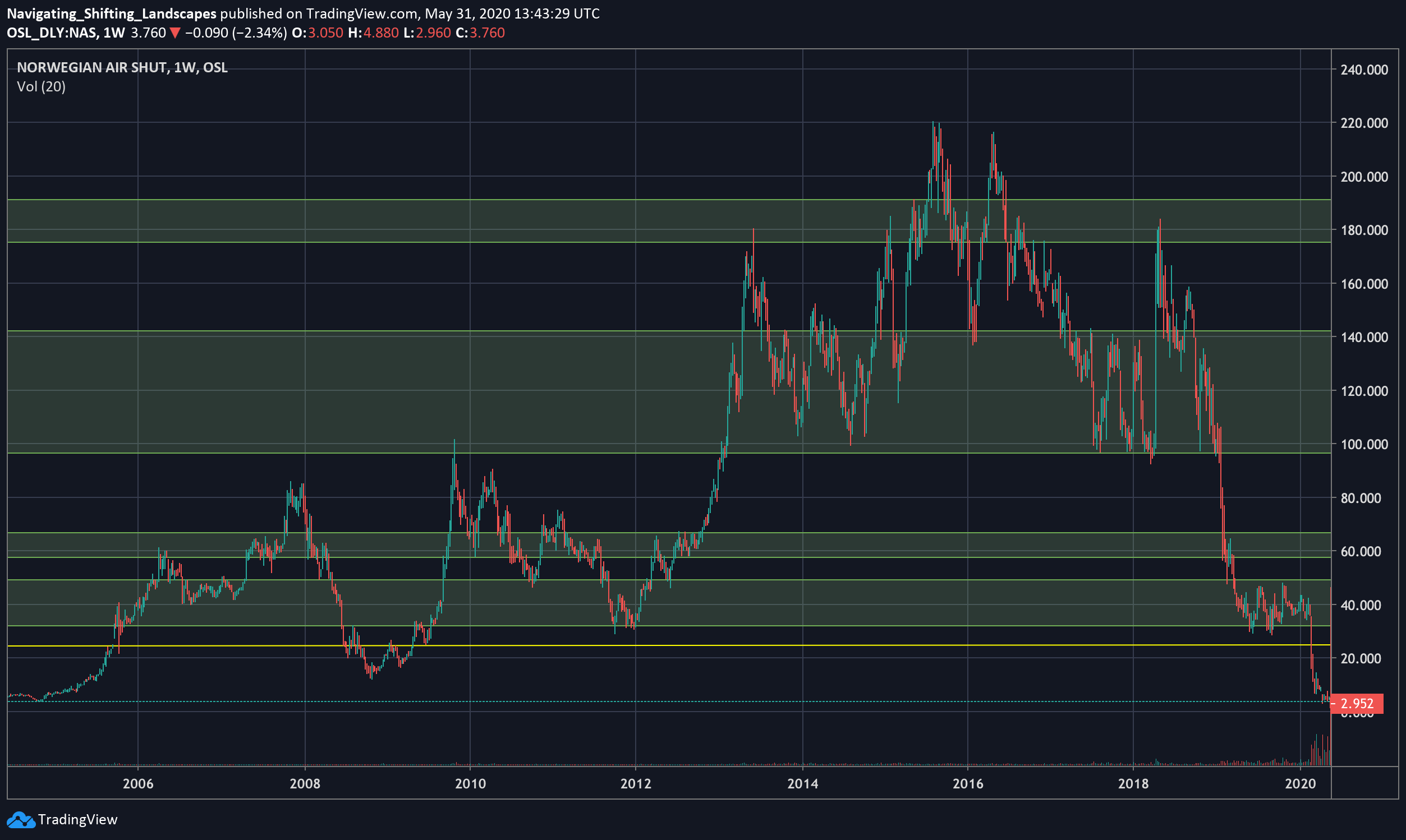The image size is (1406, 840).
Task: Click the red down-triangle change indicator
Action: tap(175, 33)
